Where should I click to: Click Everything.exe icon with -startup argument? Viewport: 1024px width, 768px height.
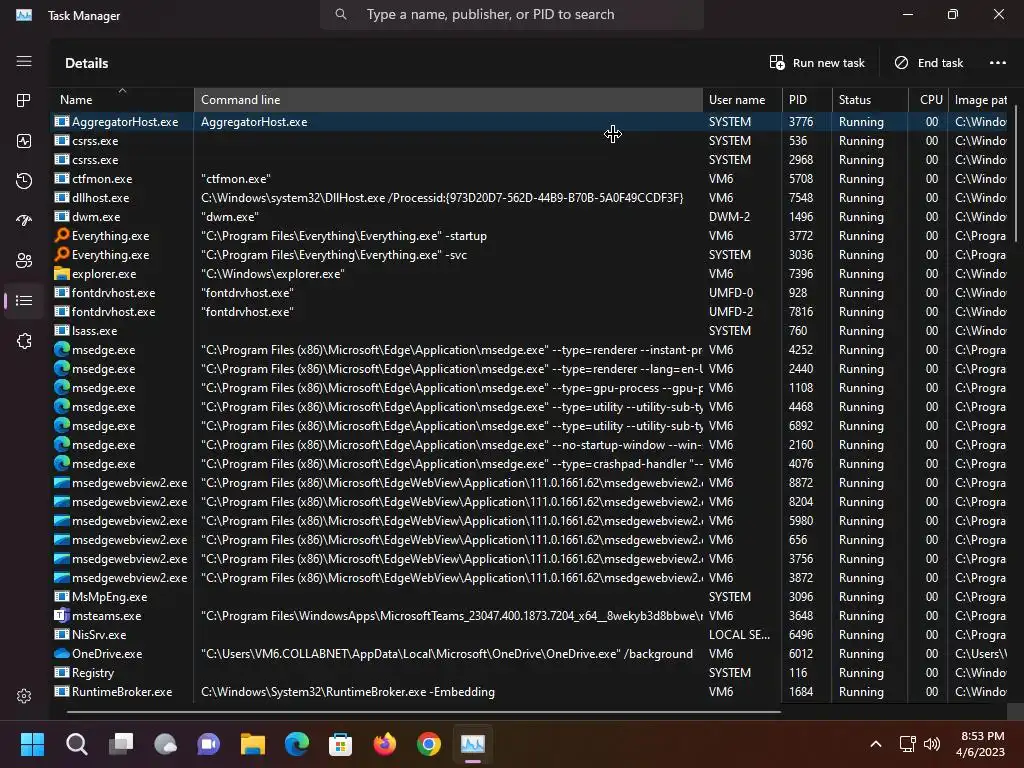(62, 235)
